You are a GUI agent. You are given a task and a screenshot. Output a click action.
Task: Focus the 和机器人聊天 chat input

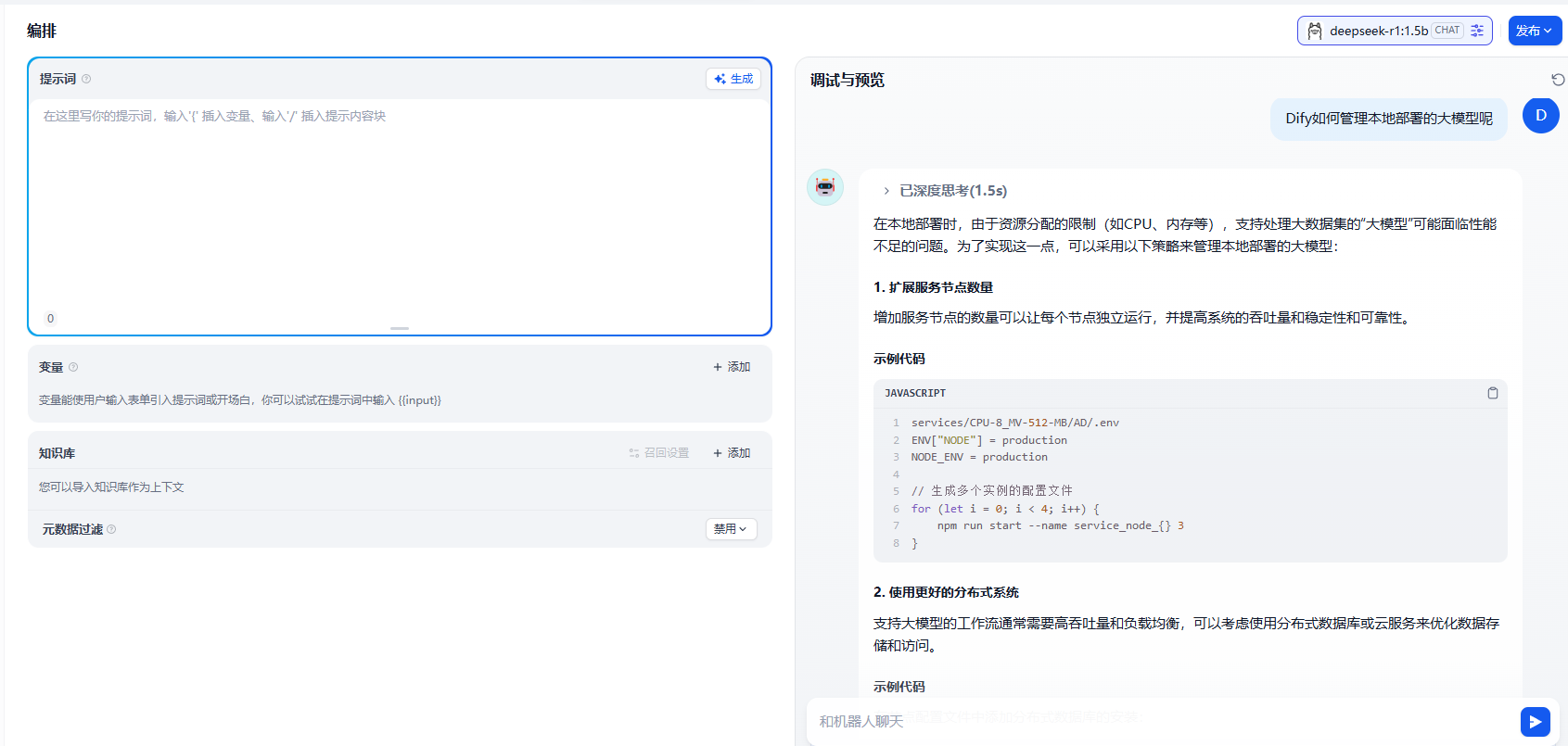(x=1159, y=721)
